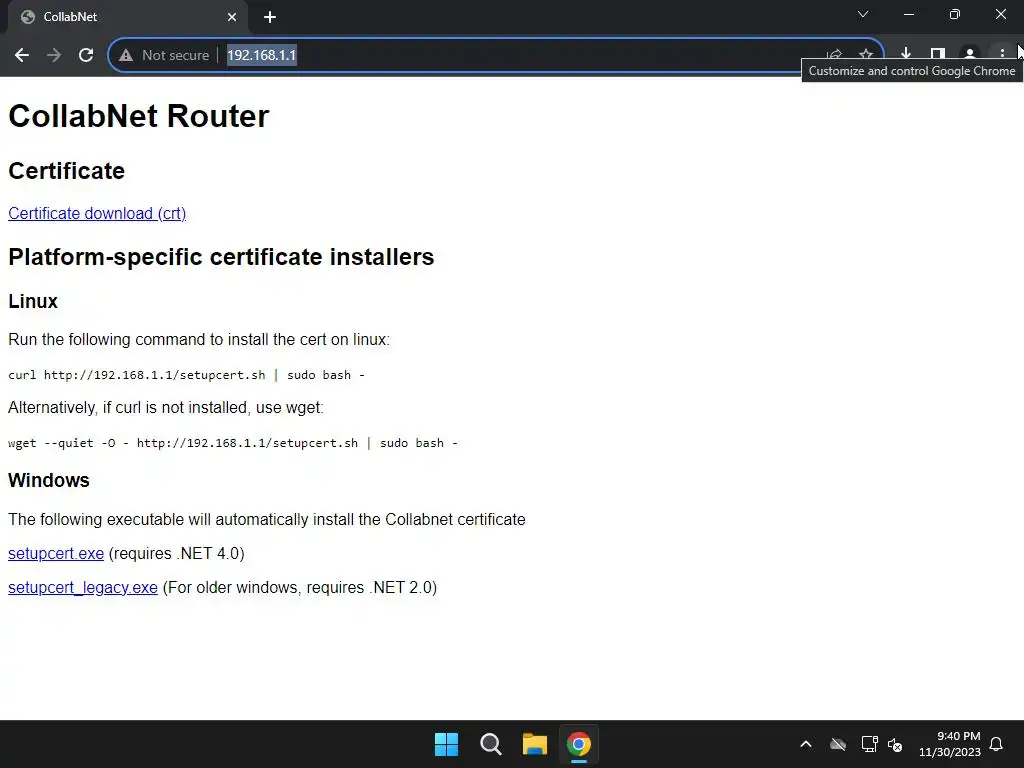This screenshot has width=1024, height=768.
Task: Open the Windows Start menu
Action: click(x=447, y=744)
